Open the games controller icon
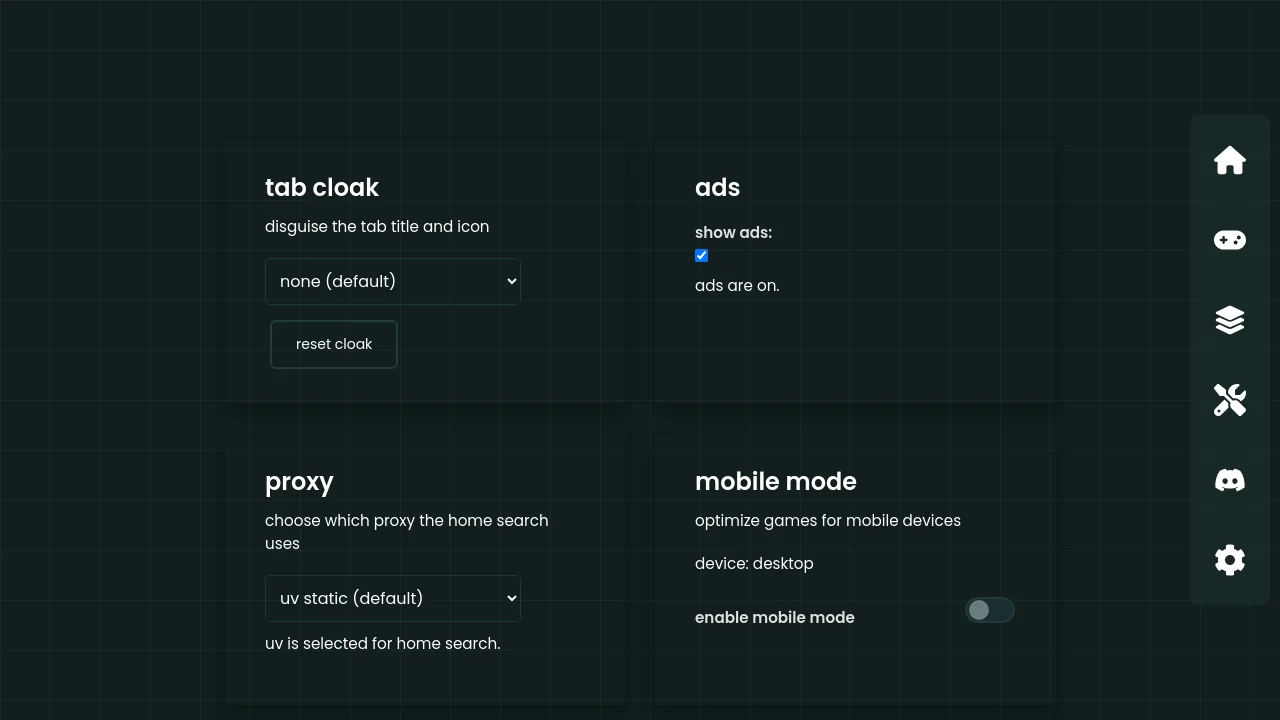Screen dimensions: 1280x720 (x=1229, y=240)
